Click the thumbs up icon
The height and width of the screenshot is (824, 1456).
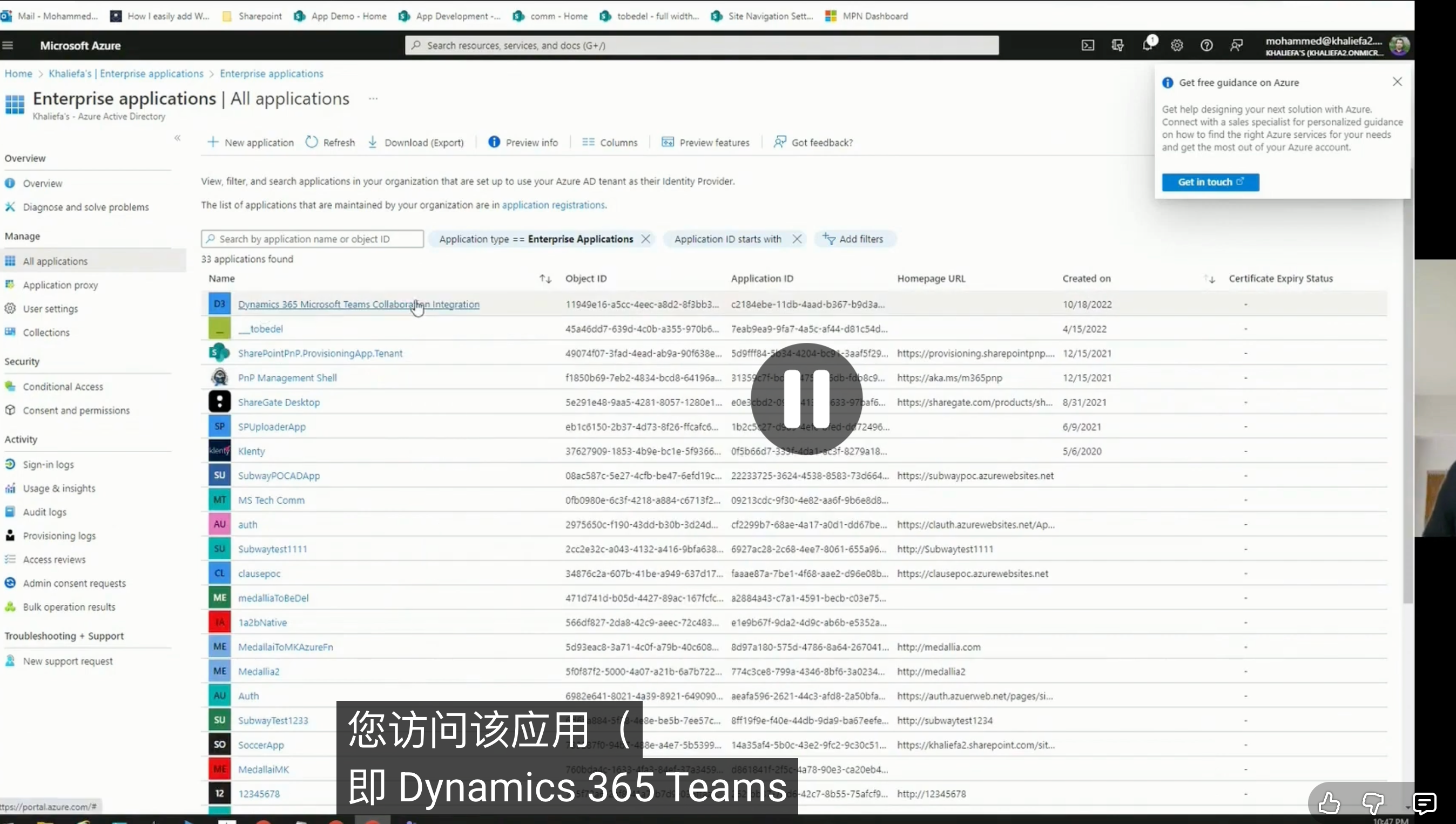point(1329,802)
